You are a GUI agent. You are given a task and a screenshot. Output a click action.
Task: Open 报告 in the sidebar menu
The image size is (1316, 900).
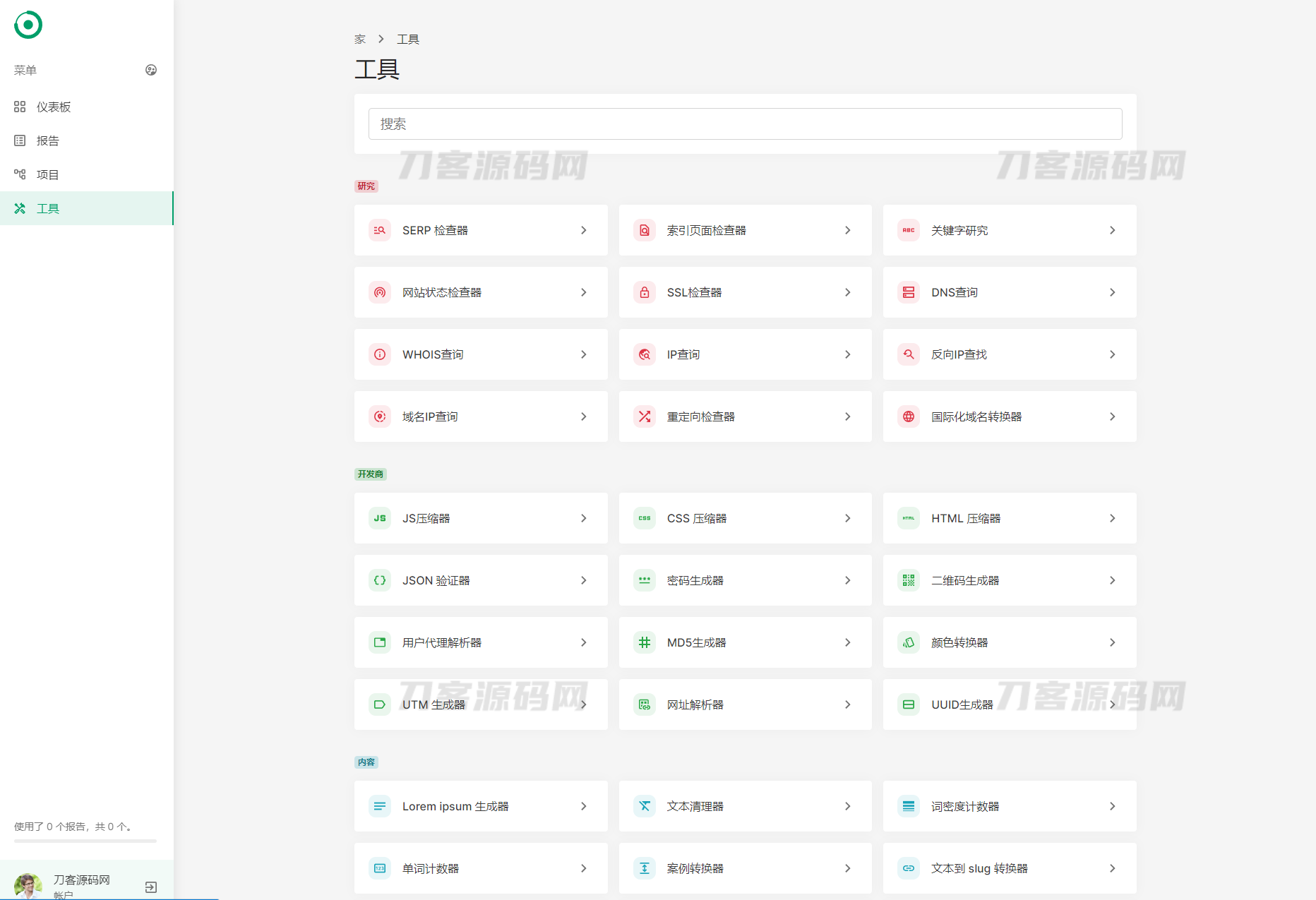[x=48, y=140]
